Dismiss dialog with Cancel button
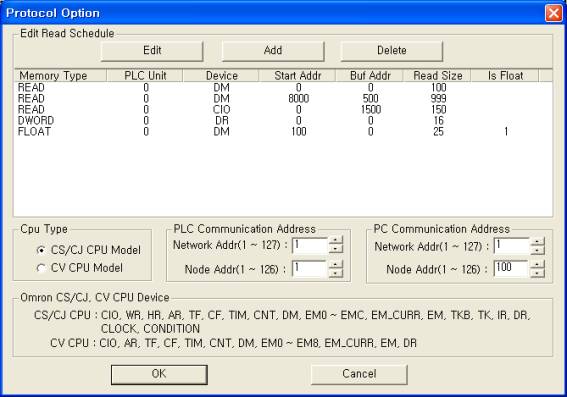Image resolution: width=567 pixels, height=397 pixels. coord(359,374)
